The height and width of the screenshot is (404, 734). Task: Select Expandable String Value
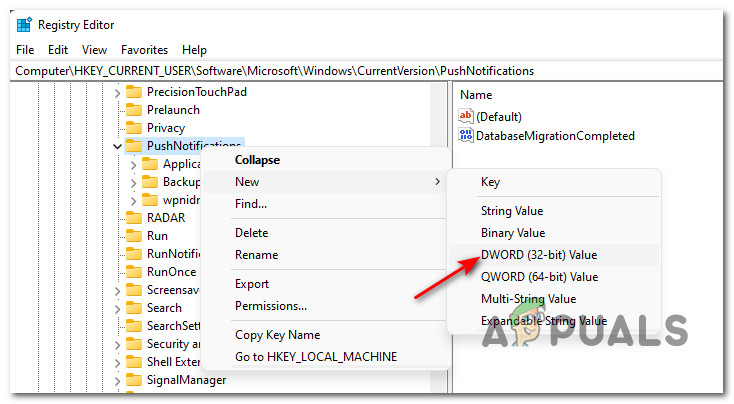554,321
